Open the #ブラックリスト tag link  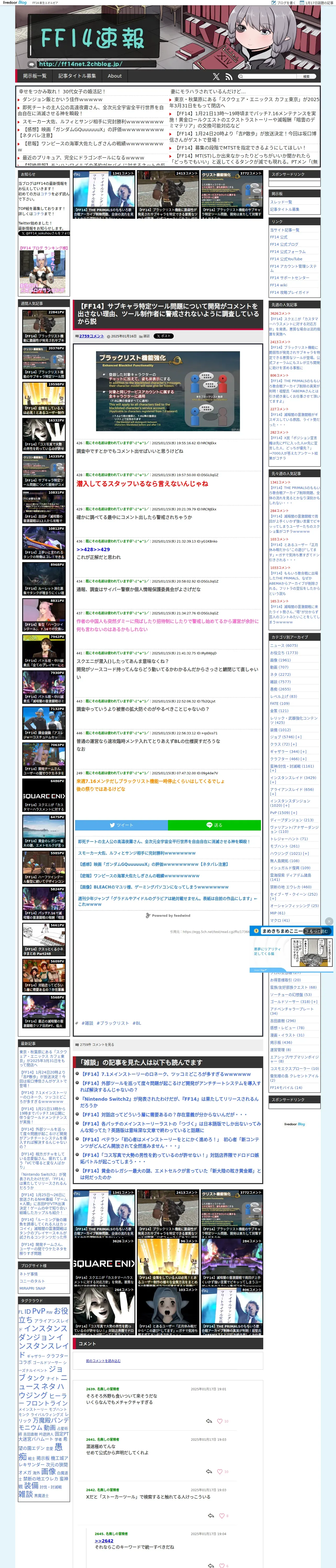coord(113,1023)
